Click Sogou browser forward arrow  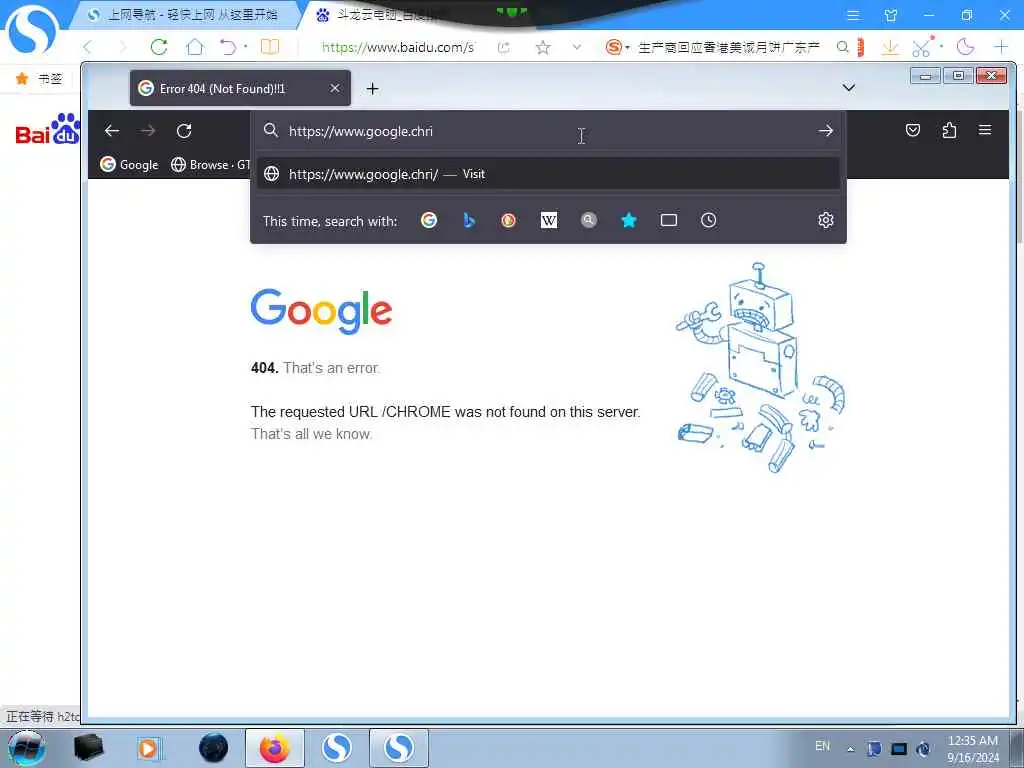click(122, 46)
